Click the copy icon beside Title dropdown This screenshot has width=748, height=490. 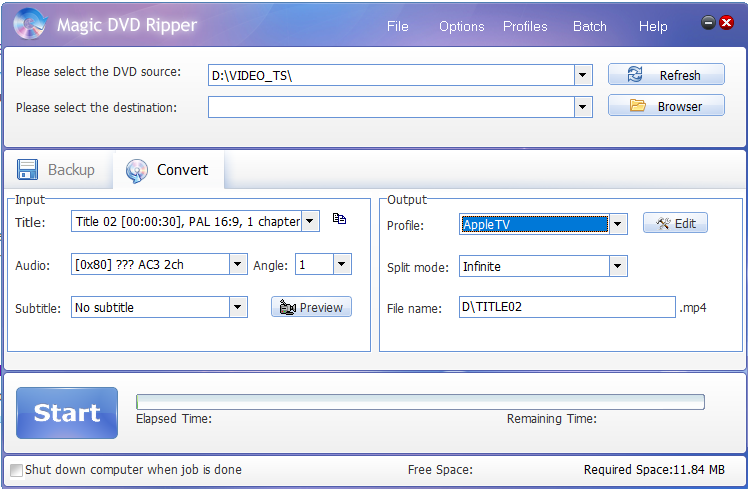[x=339, y=219]
